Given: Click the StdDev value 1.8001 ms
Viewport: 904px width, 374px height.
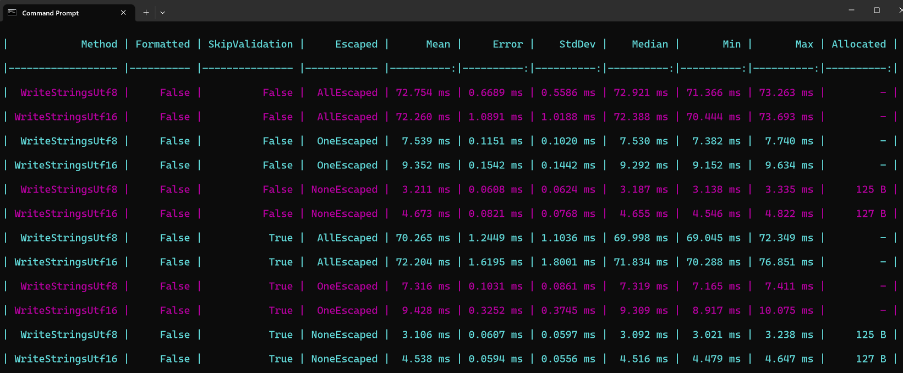Looking at the screenshot, I should tap(568, 262).
